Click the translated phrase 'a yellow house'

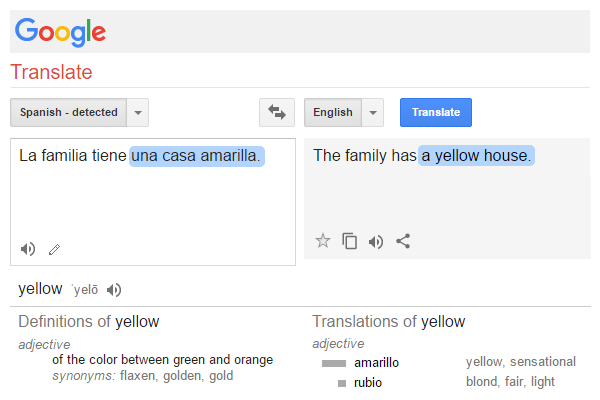pos(476,156)
